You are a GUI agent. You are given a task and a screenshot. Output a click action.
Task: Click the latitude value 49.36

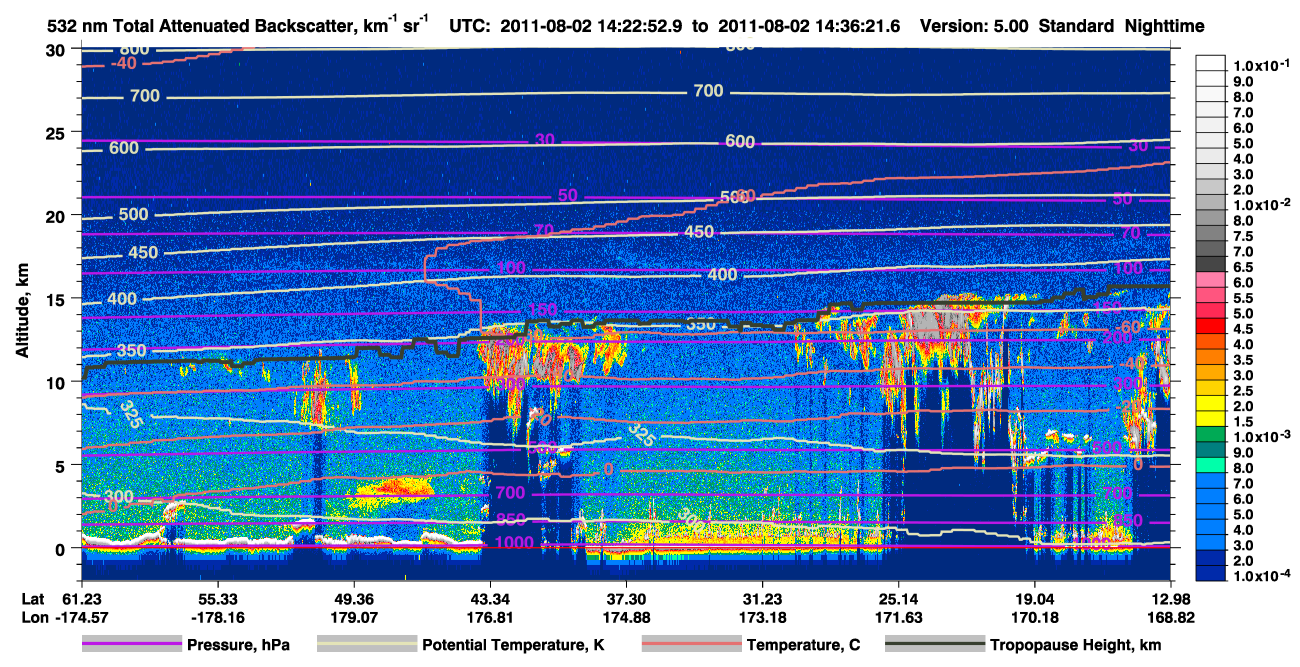[x=354, y=598]
